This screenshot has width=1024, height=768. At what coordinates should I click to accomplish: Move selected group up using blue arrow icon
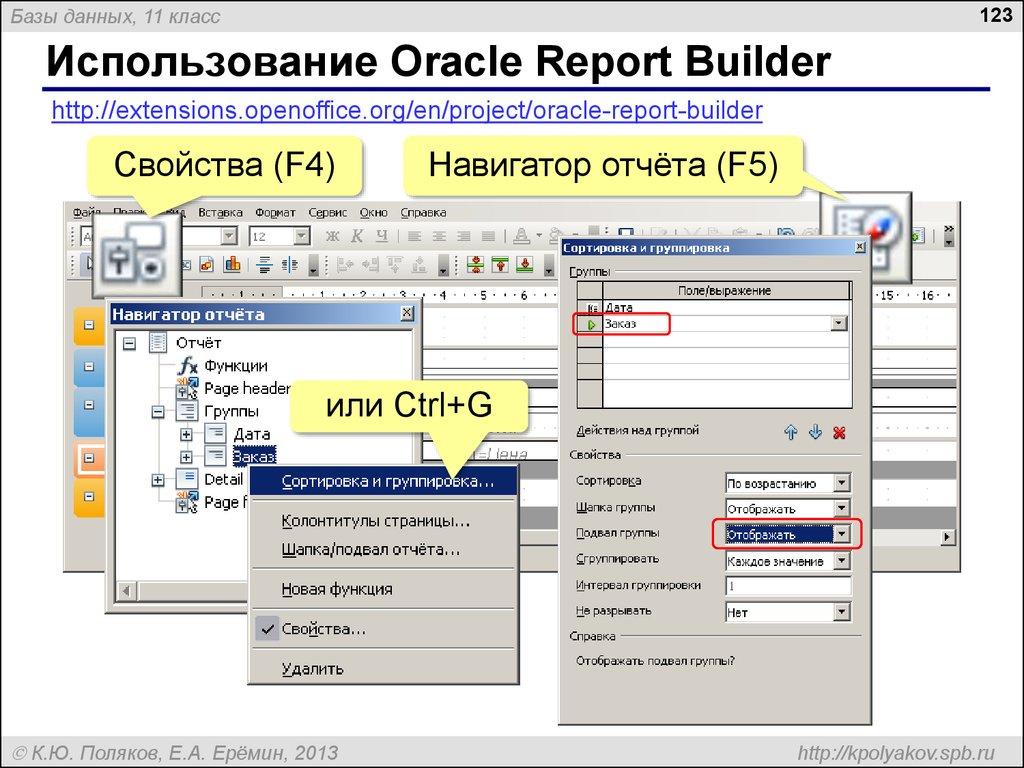pyautogui.click(x=790, y=431)
